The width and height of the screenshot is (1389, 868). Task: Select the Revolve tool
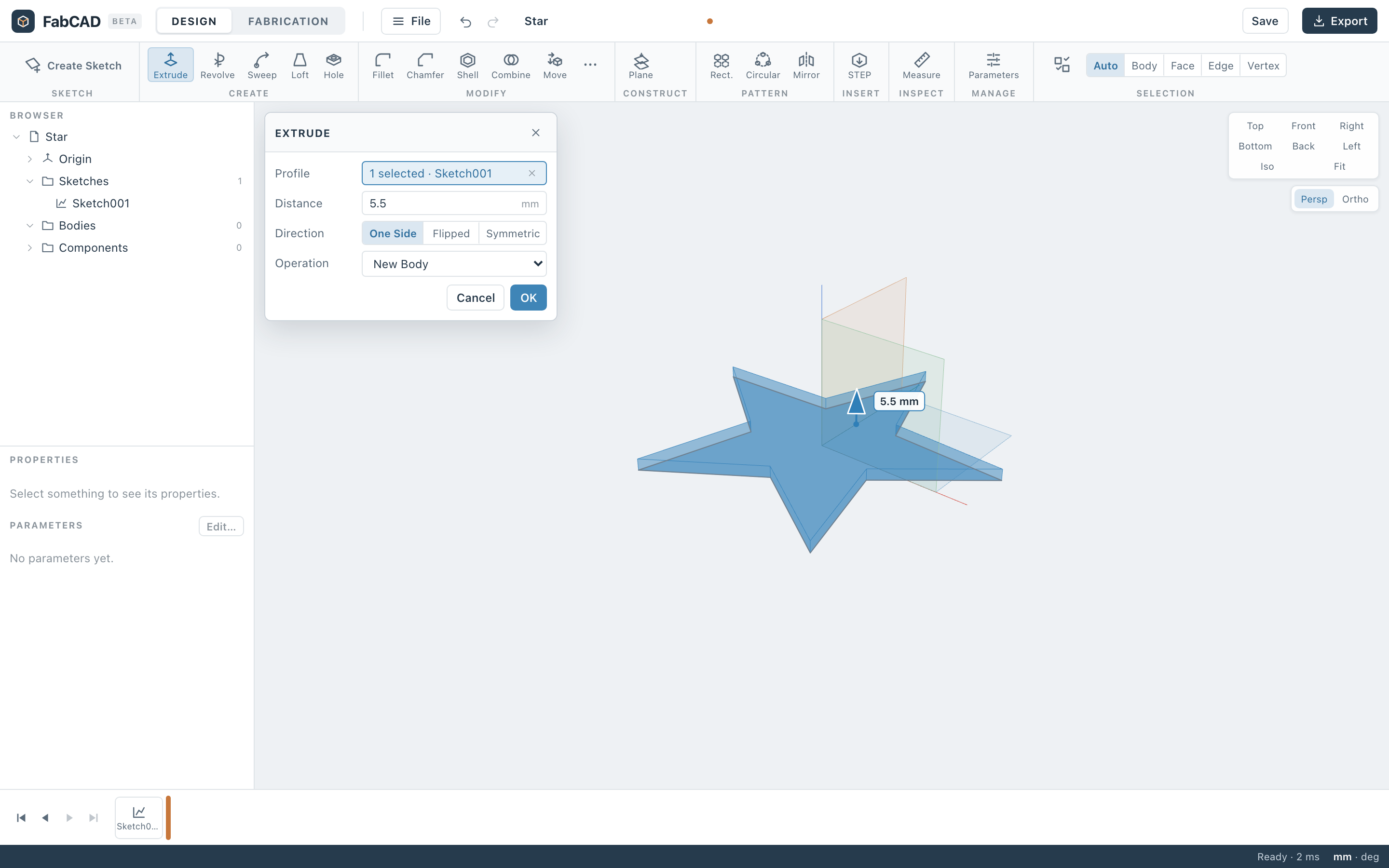(x=217, y=66)
